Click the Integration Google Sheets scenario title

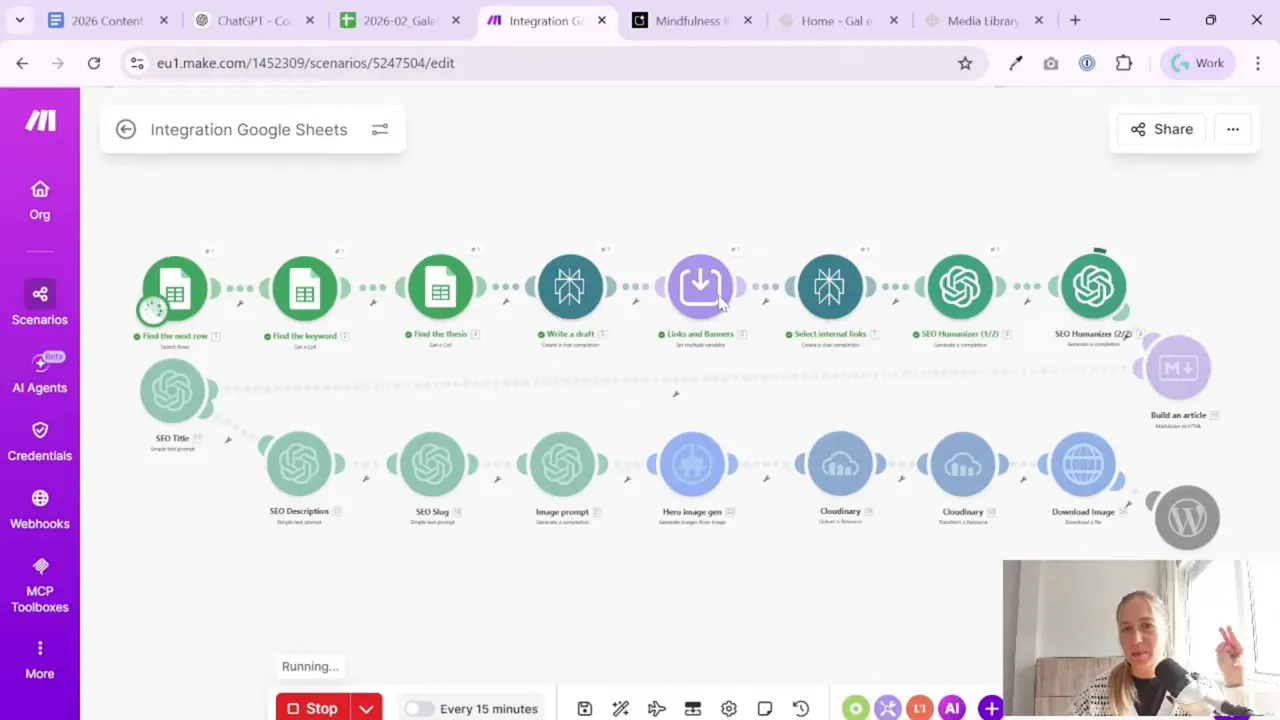249,129
